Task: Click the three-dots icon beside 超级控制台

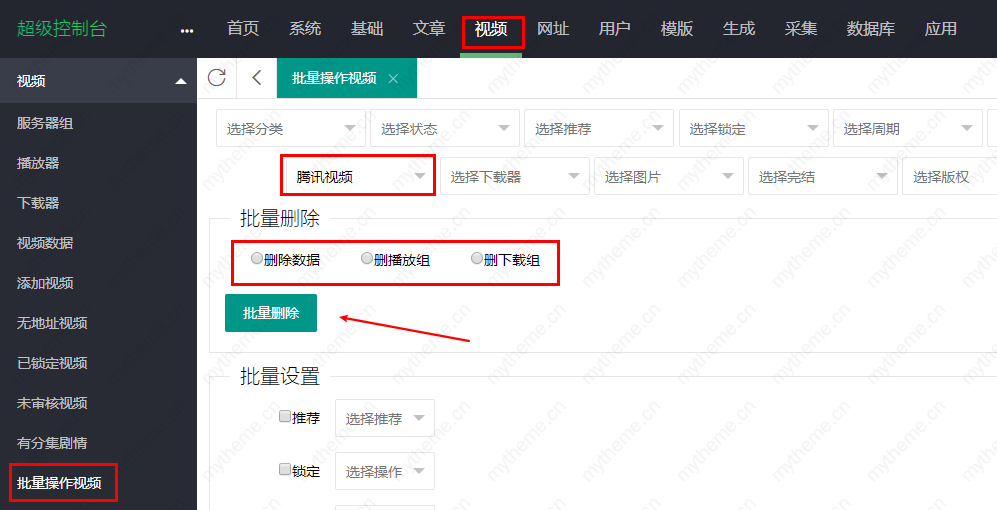Action: (187, 30)
